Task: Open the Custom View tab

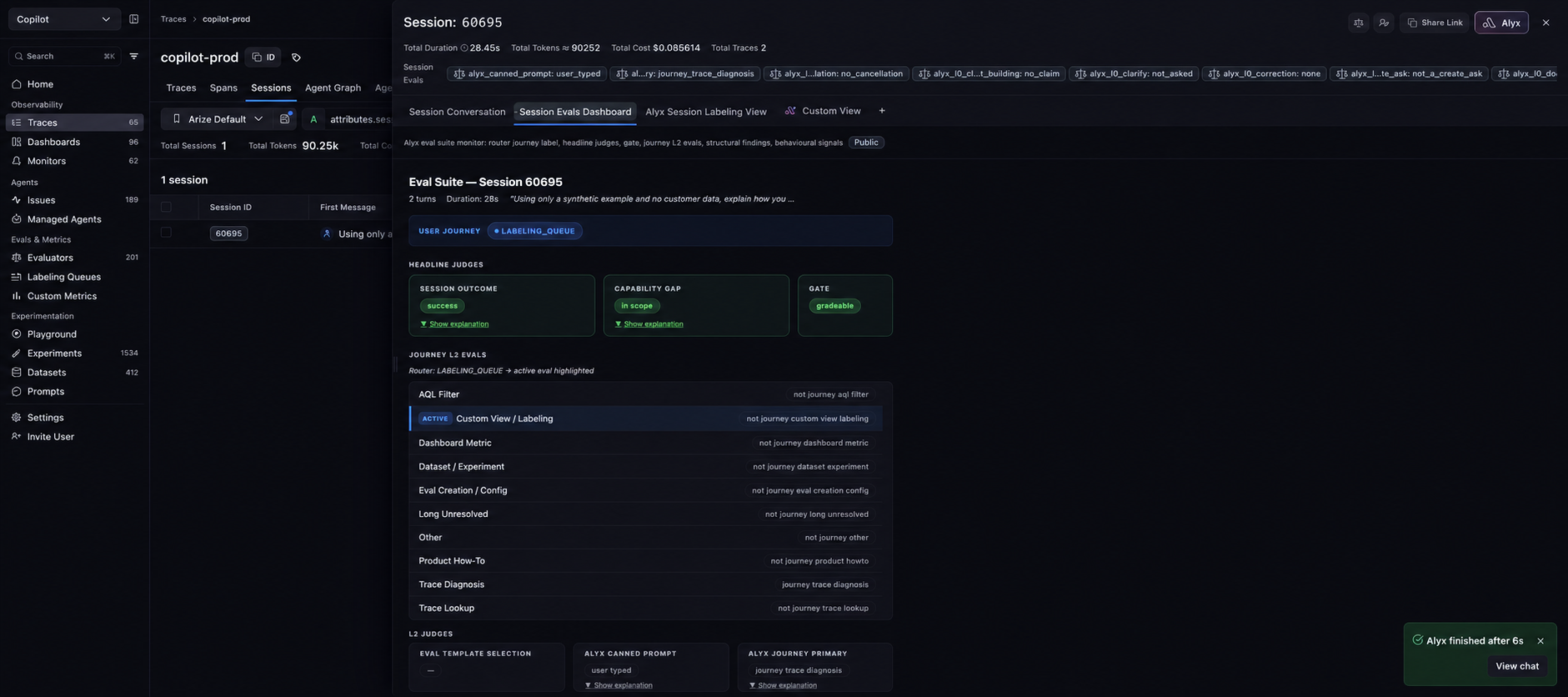Action: point(823,111)
